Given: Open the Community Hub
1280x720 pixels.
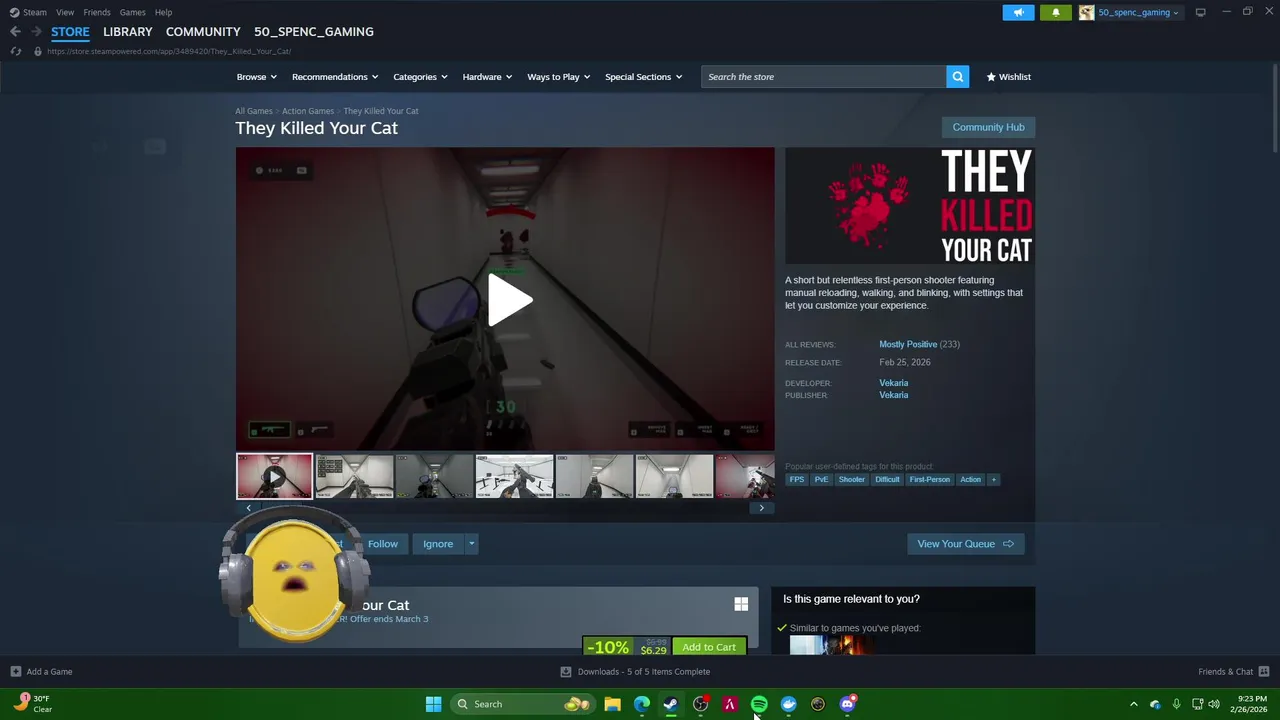Looking at the screenshot, I should pyautogui.click(x=988, y=127).
